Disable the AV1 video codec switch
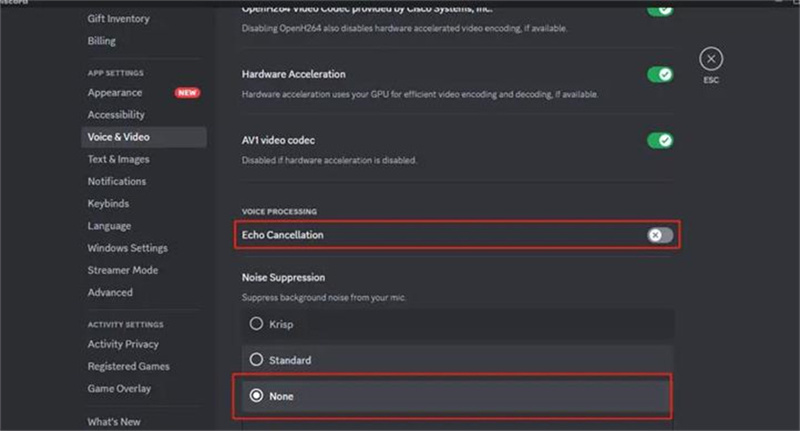This screenshot has width=800, height=431. pos(660,140)
